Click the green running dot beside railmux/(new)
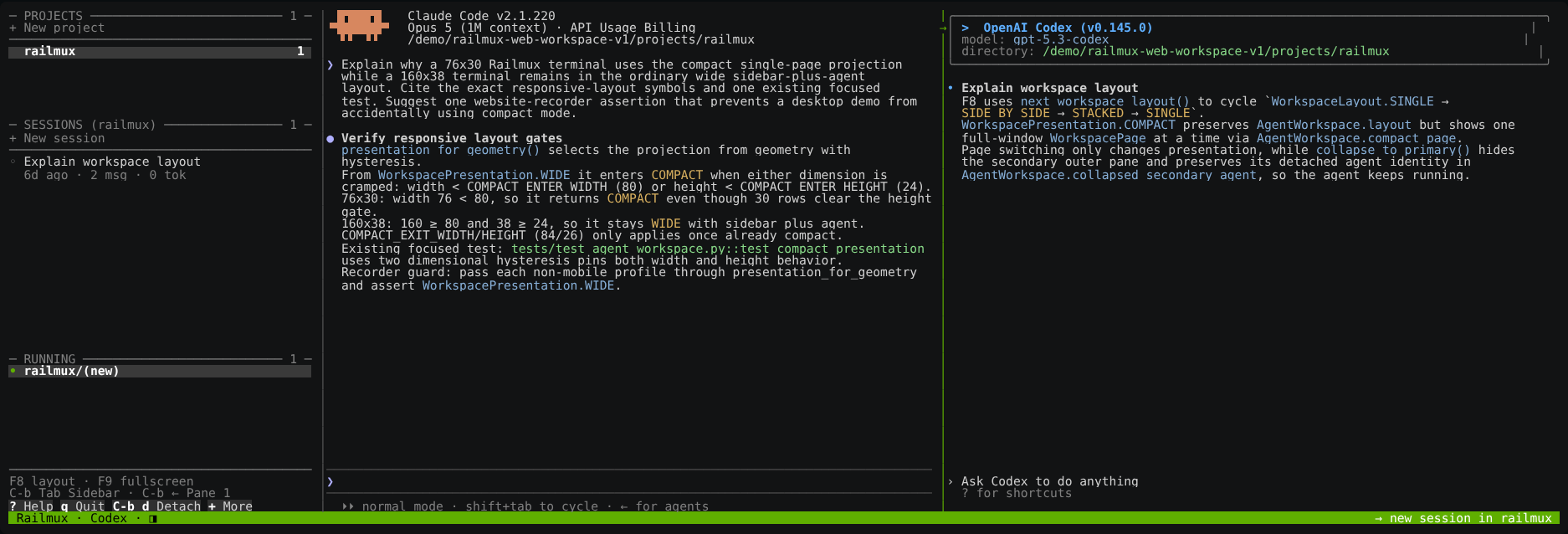This screenshot has width=1568, height=534. (x=13, y=371)
